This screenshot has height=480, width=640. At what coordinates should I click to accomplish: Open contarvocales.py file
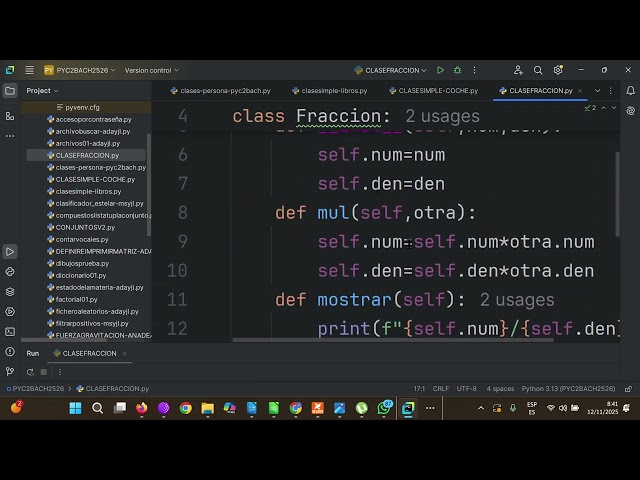coord(78,240)
